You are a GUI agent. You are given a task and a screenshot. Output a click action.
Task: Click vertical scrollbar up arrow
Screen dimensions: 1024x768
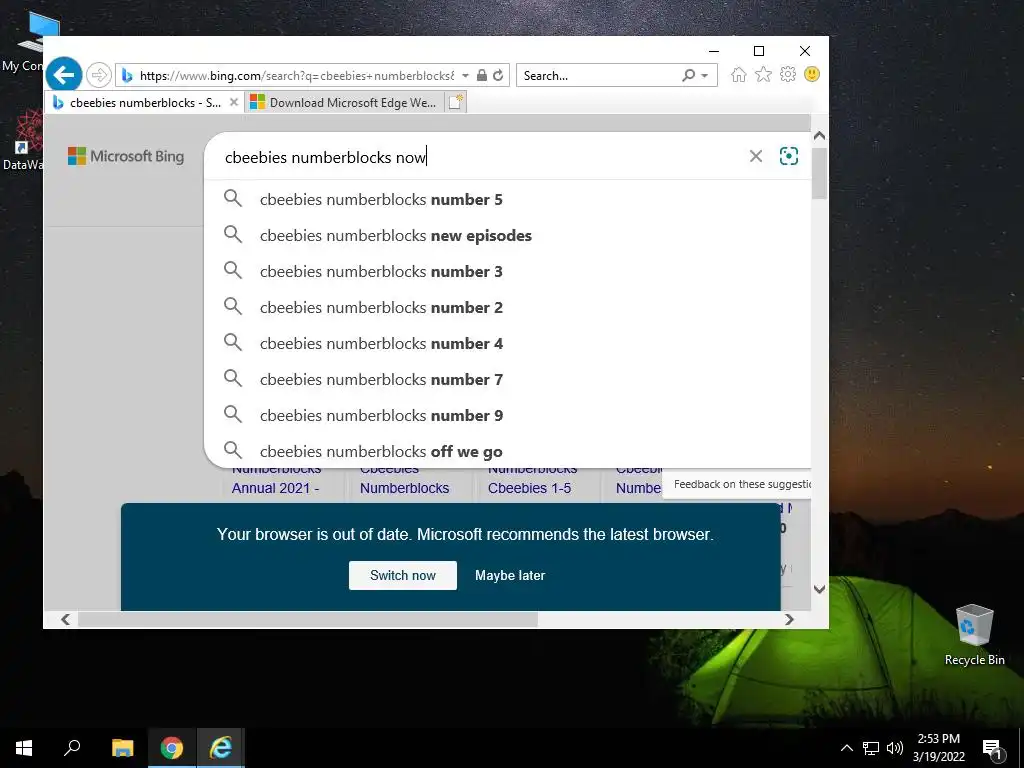tap(820, 136)
